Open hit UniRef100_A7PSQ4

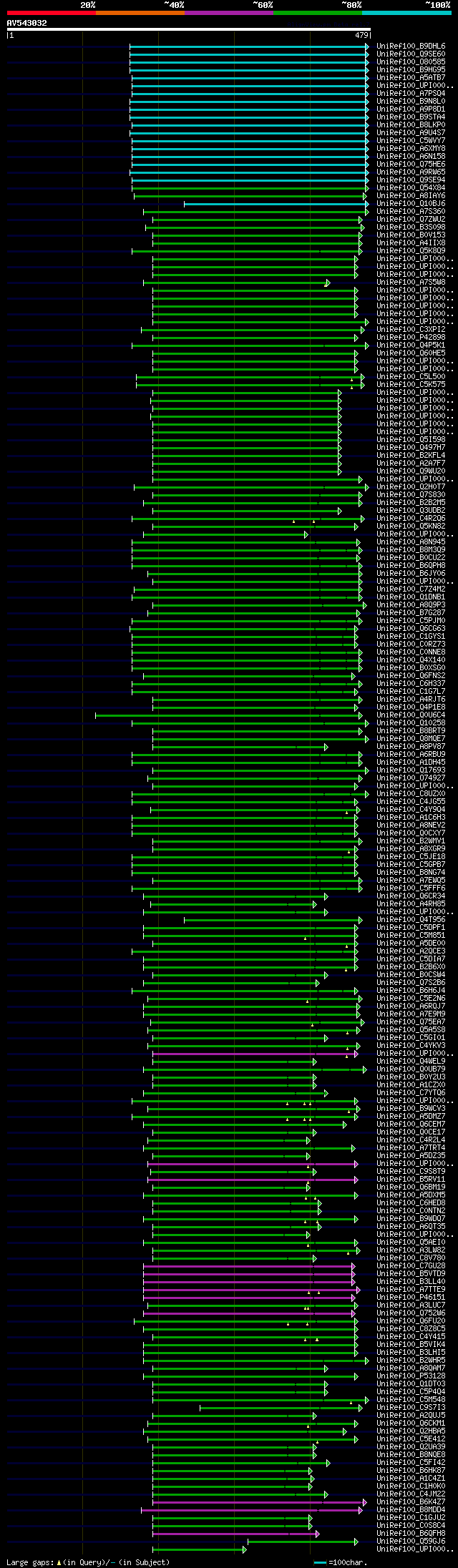click(411, 93)
